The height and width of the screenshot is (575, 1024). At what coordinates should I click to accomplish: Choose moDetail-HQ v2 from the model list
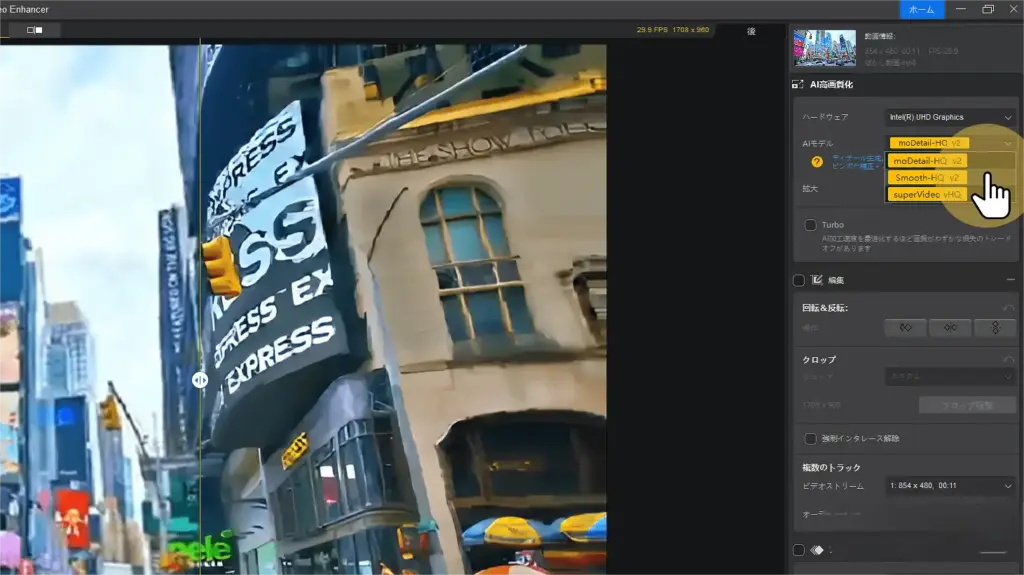[927, 161]
